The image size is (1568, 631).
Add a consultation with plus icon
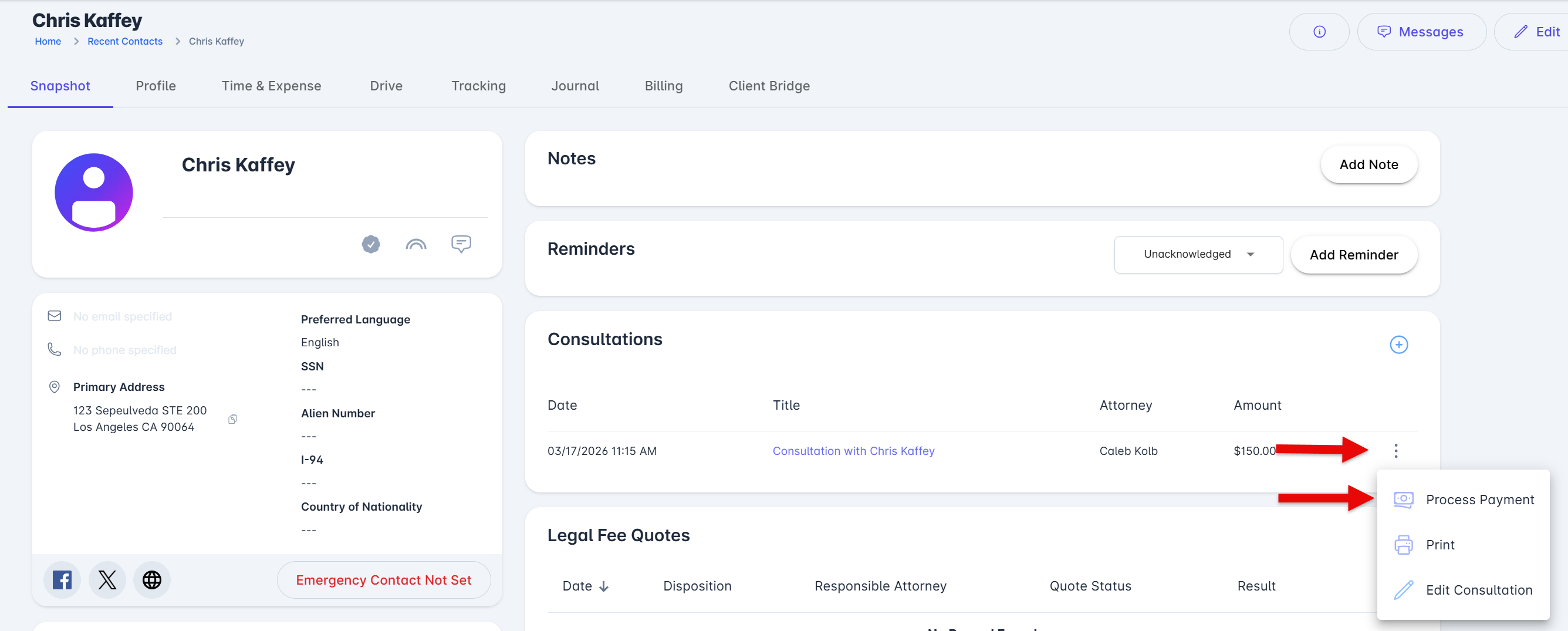[x=1398, y=345]
